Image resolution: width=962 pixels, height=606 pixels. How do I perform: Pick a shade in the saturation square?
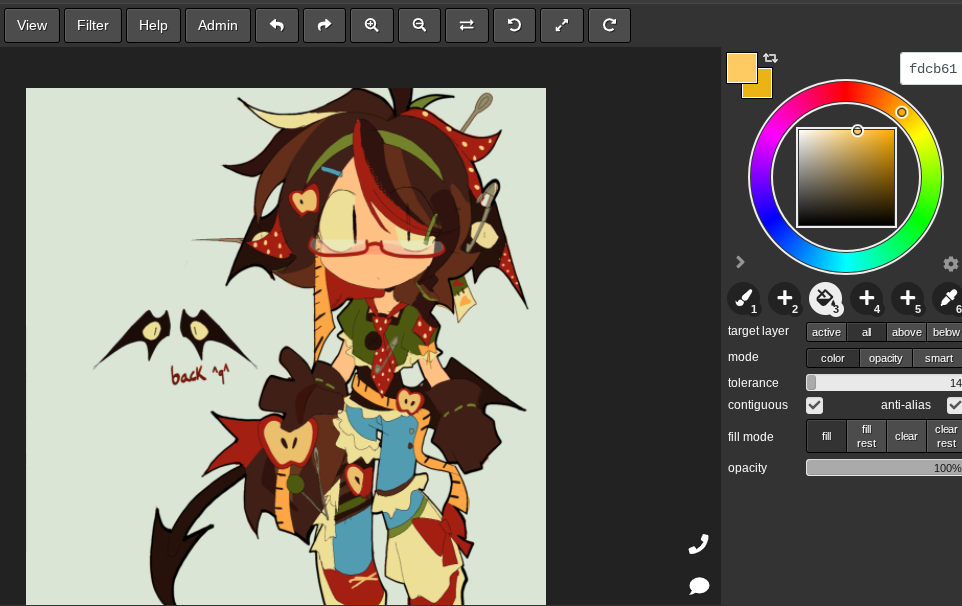point(846,178)
